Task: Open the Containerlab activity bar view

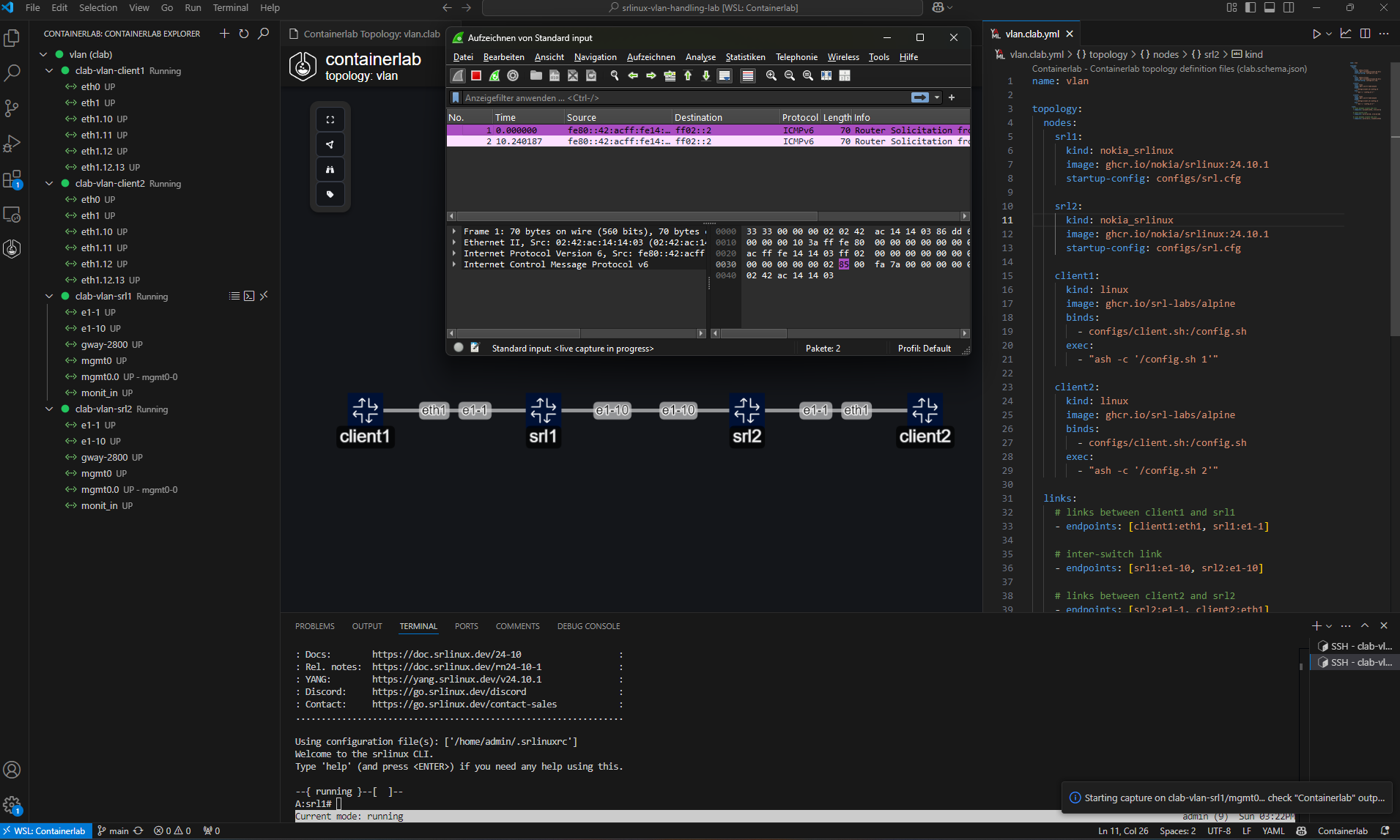Action: tap(12, 249)
